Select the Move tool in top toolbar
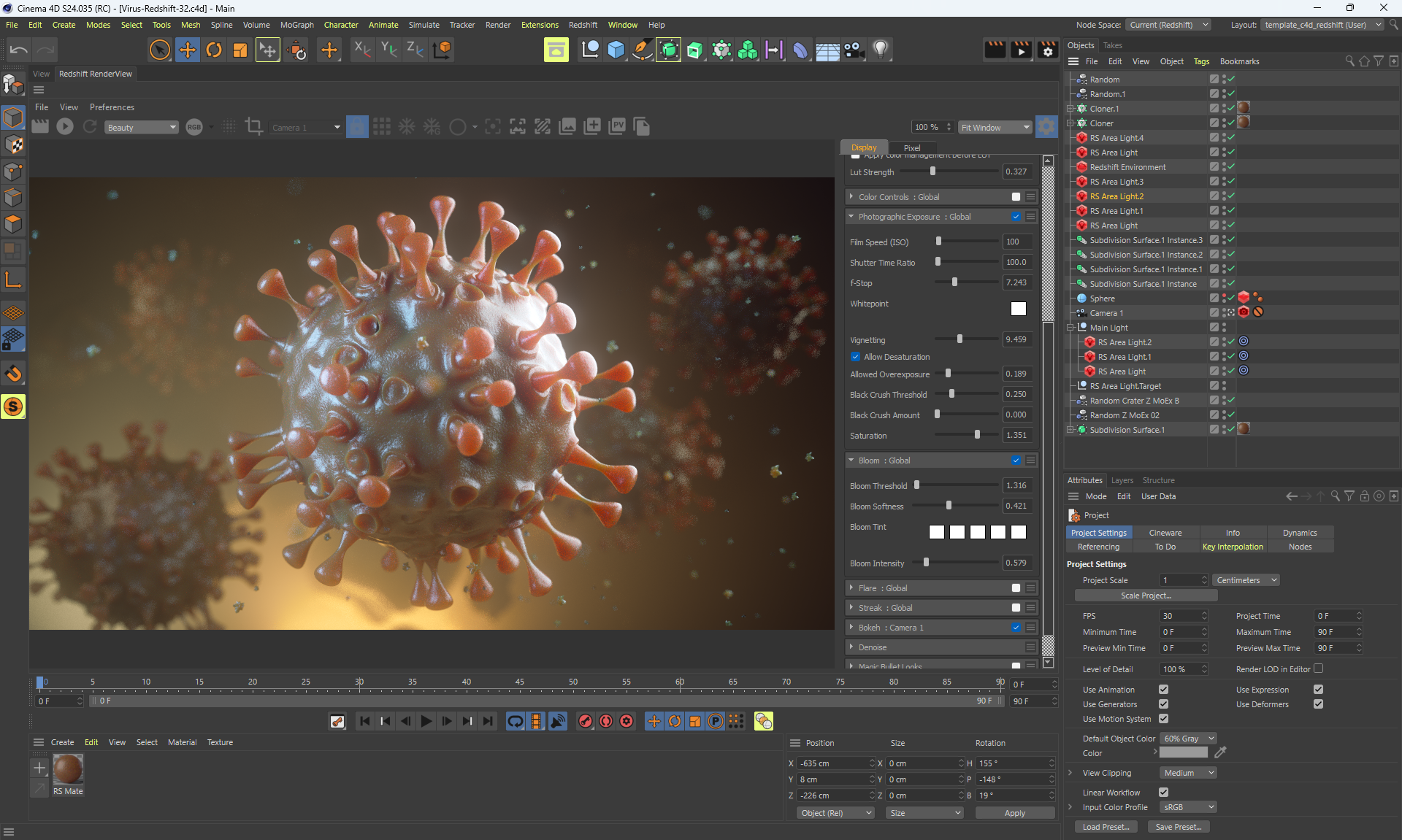The image size is (1402, 840). (187, 50)
